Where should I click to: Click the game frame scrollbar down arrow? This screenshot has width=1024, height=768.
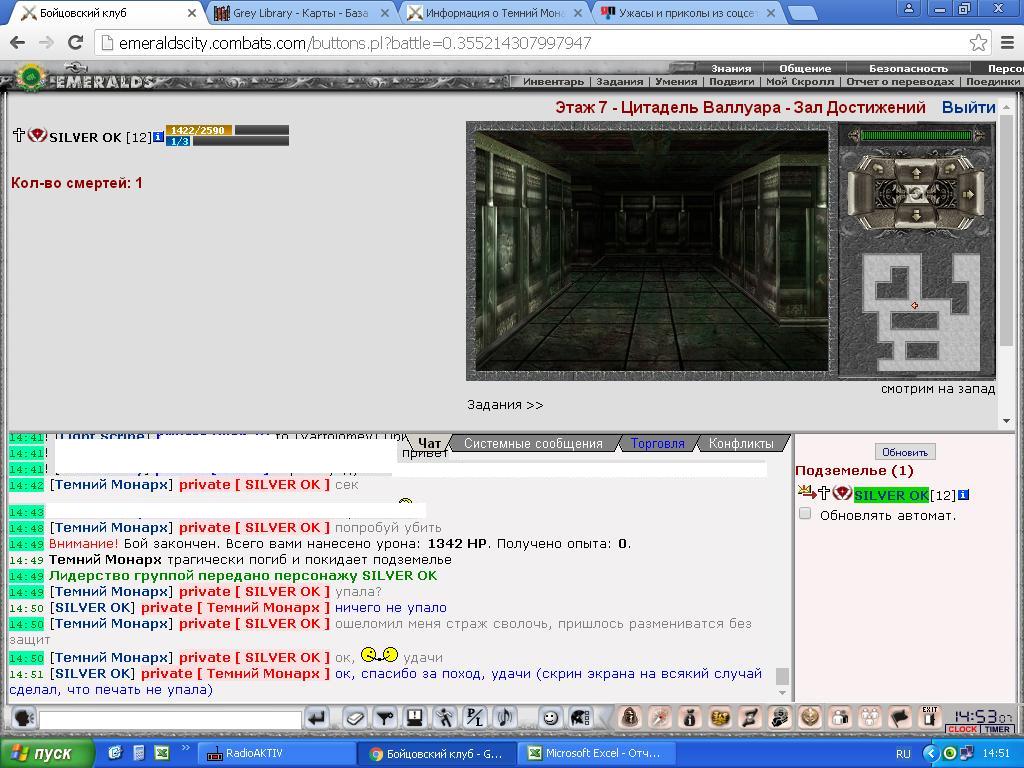(x=1006, y=421)
